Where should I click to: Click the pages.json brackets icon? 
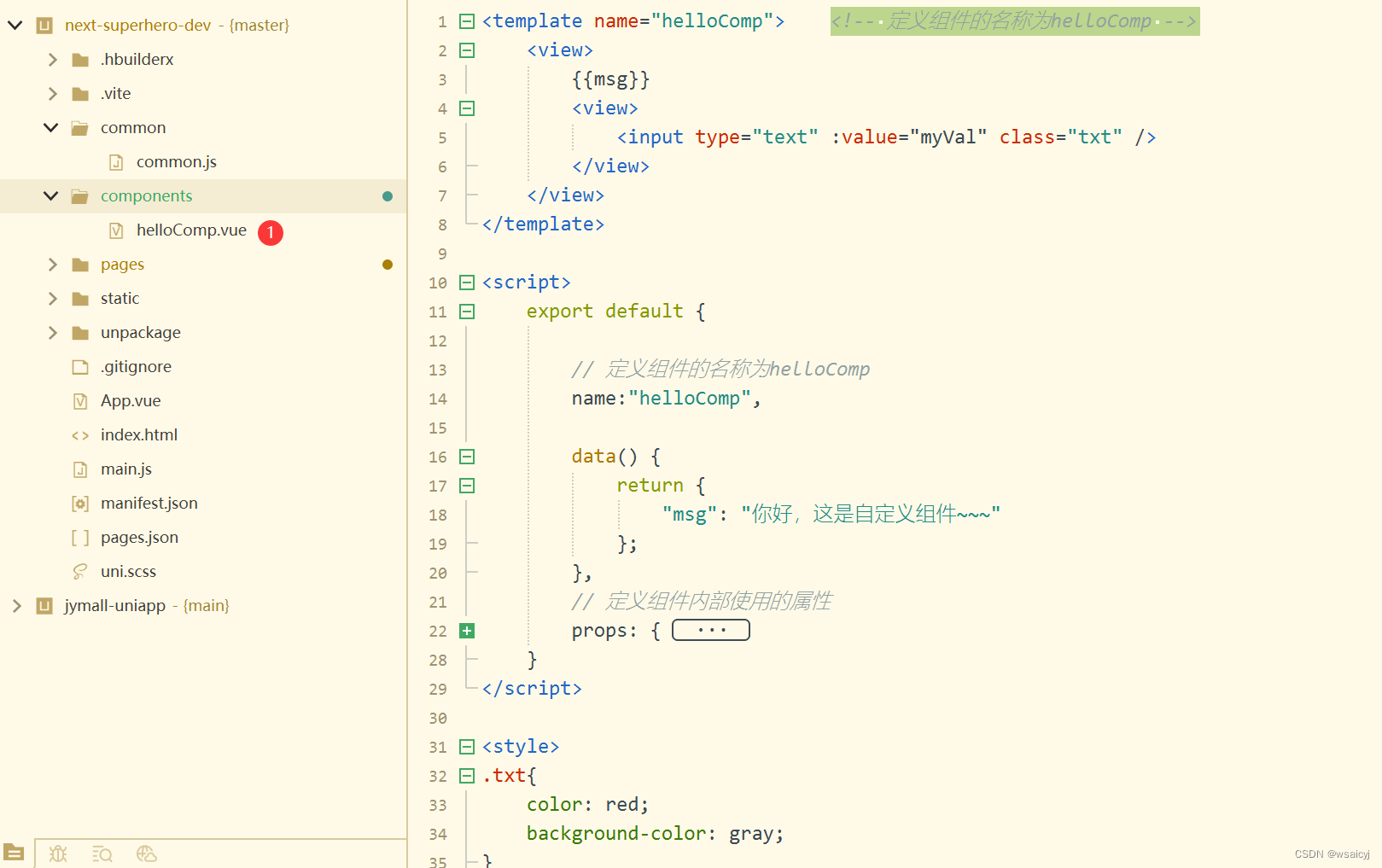pos(80,538)
